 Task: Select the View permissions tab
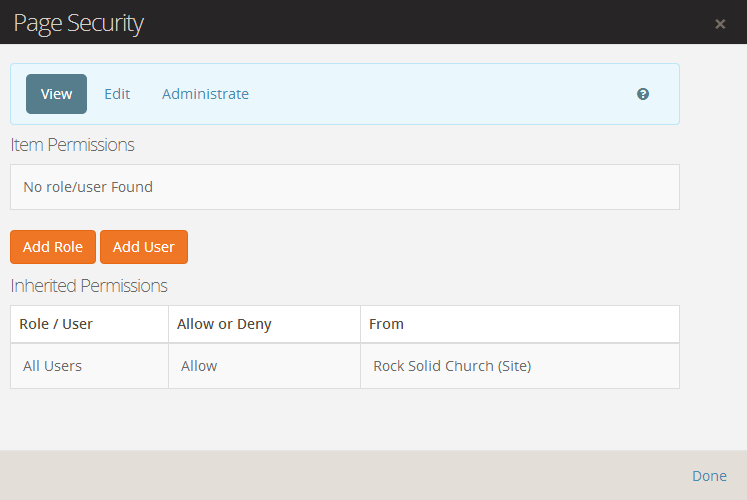[x=56, y=94]
